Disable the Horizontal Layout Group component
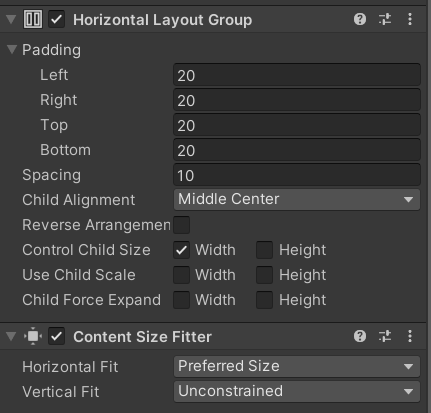Image resolution: width=431 pixels, height=413 pixels. (x=57, y=19)
